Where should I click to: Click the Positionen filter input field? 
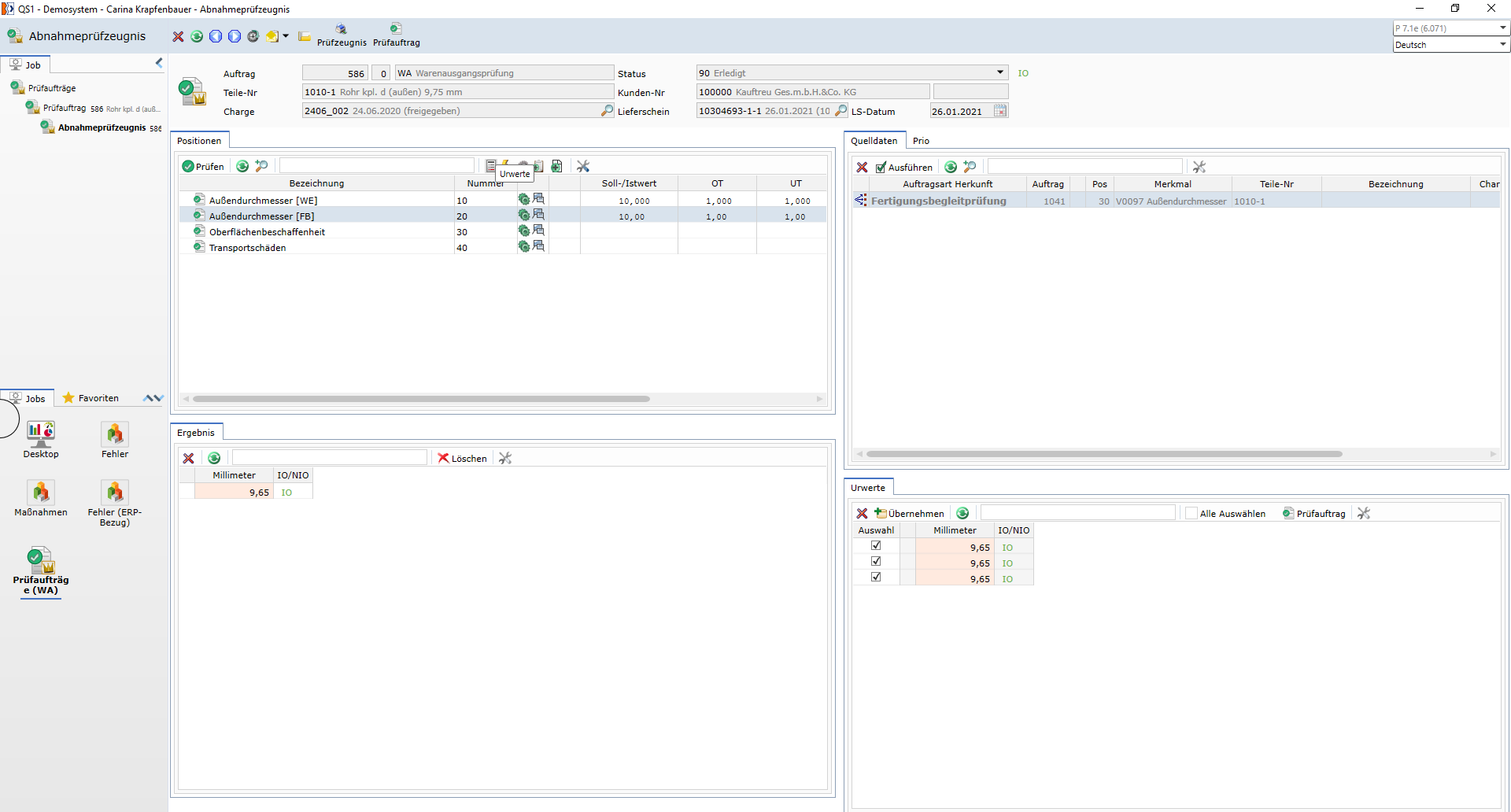(x=376, y=166)
